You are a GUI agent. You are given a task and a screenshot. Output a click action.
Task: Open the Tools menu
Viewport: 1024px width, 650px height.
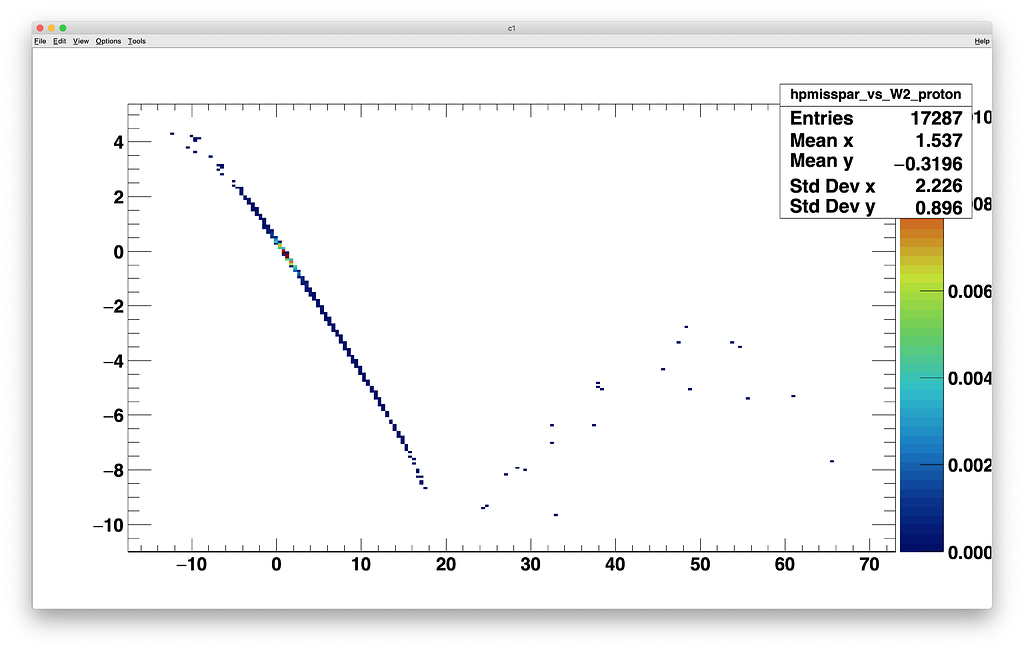[x=137, y=41]
